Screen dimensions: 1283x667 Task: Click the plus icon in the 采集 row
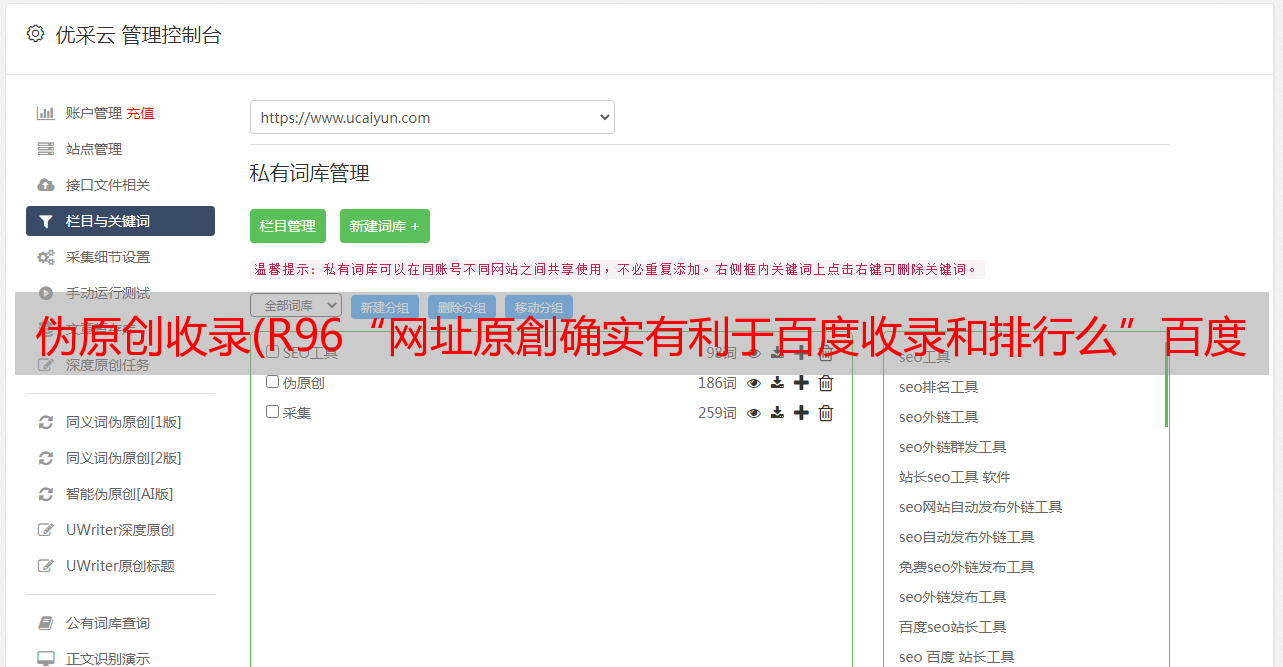[x=801, y=413]
